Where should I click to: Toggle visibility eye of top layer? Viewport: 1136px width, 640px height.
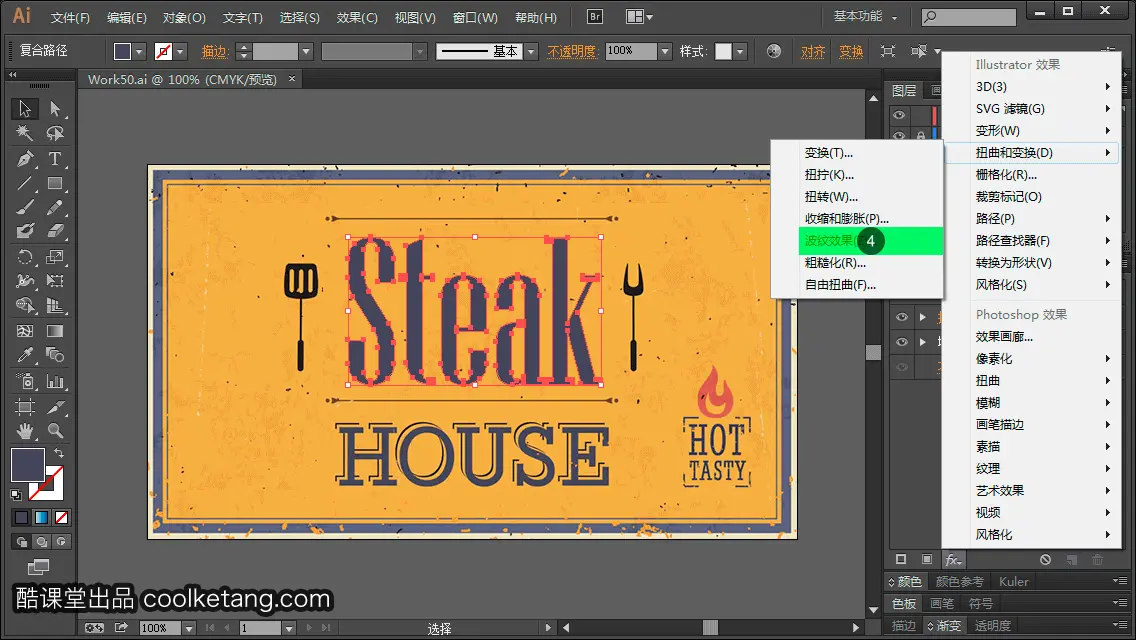(x=899, y=115)
